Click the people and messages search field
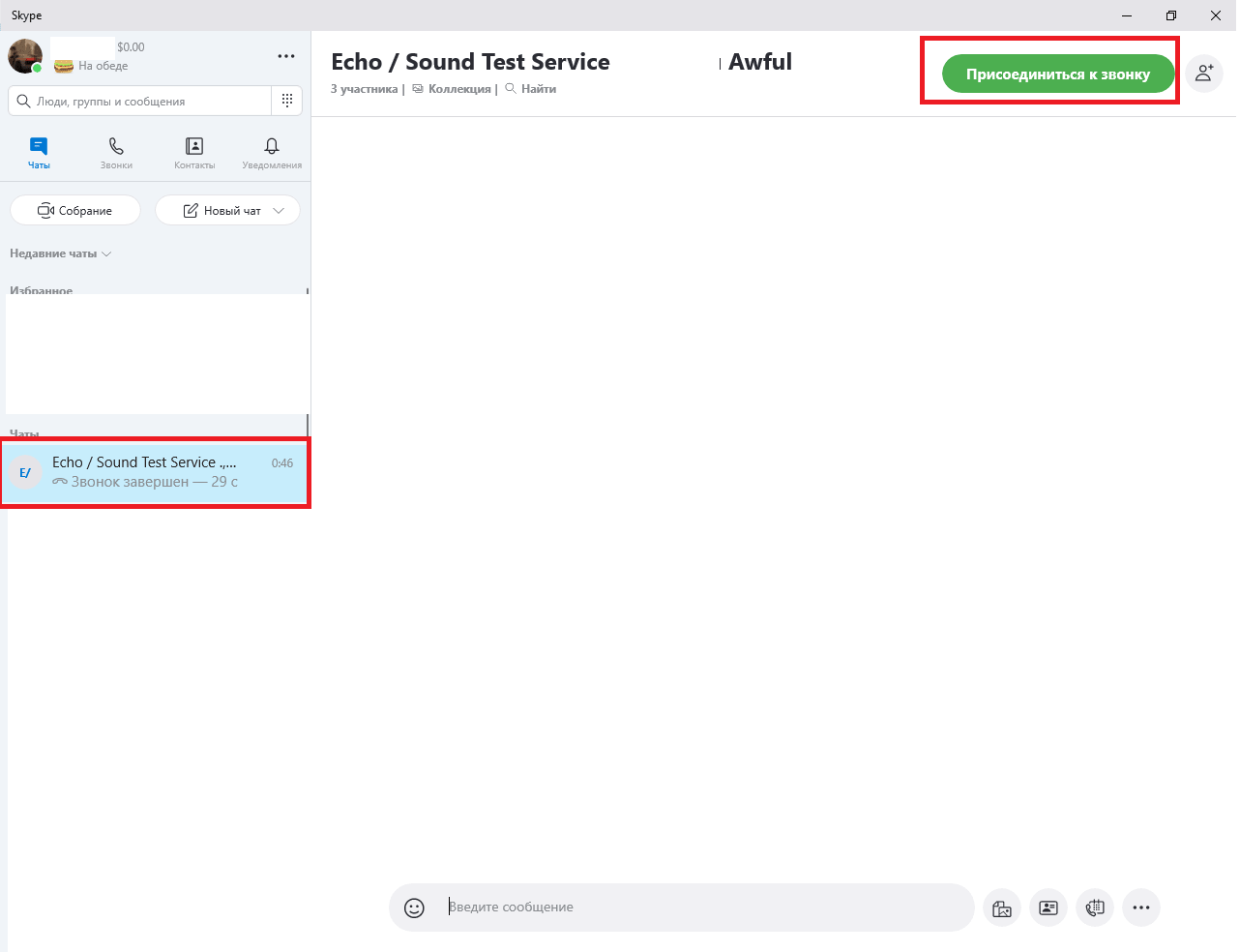This screenshot has width=1240, height=952. (x=140, y=101)
